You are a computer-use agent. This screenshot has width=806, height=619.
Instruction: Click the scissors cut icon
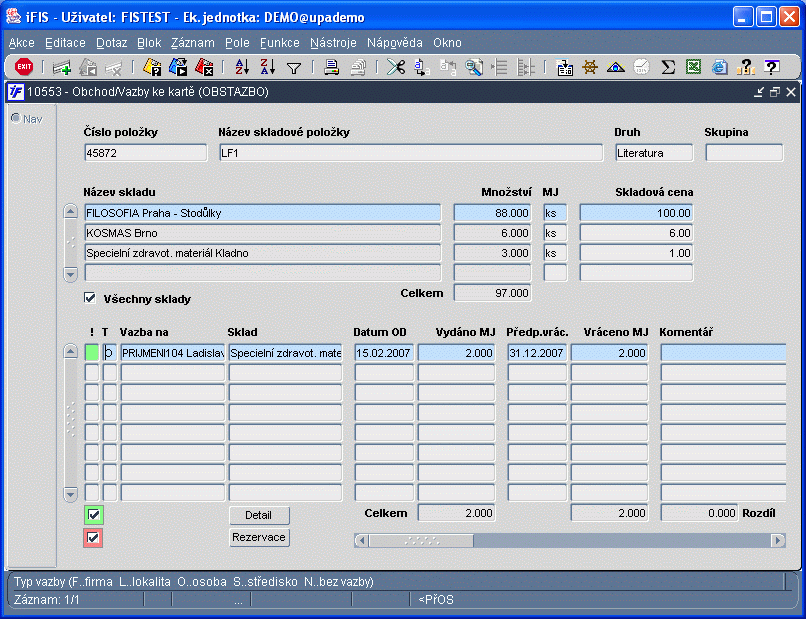click(x=396, y=67)
